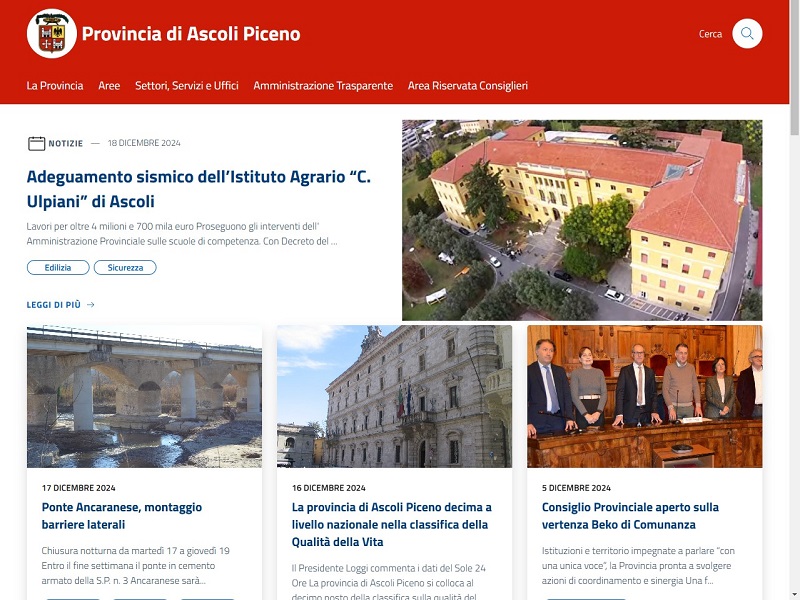
Task: Click the council members group photo
Action: (644, 396)
